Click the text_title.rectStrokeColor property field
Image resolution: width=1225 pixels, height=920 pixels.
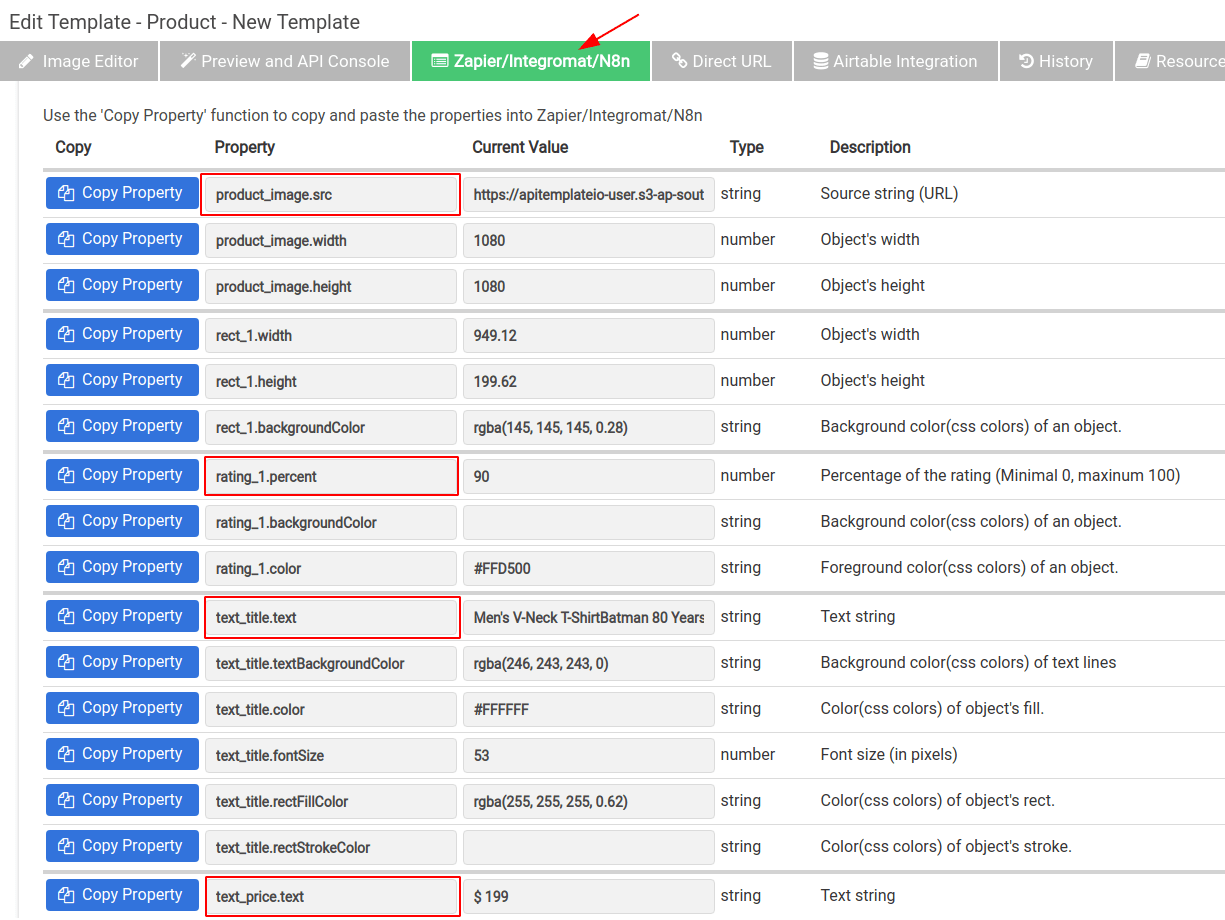331,848
